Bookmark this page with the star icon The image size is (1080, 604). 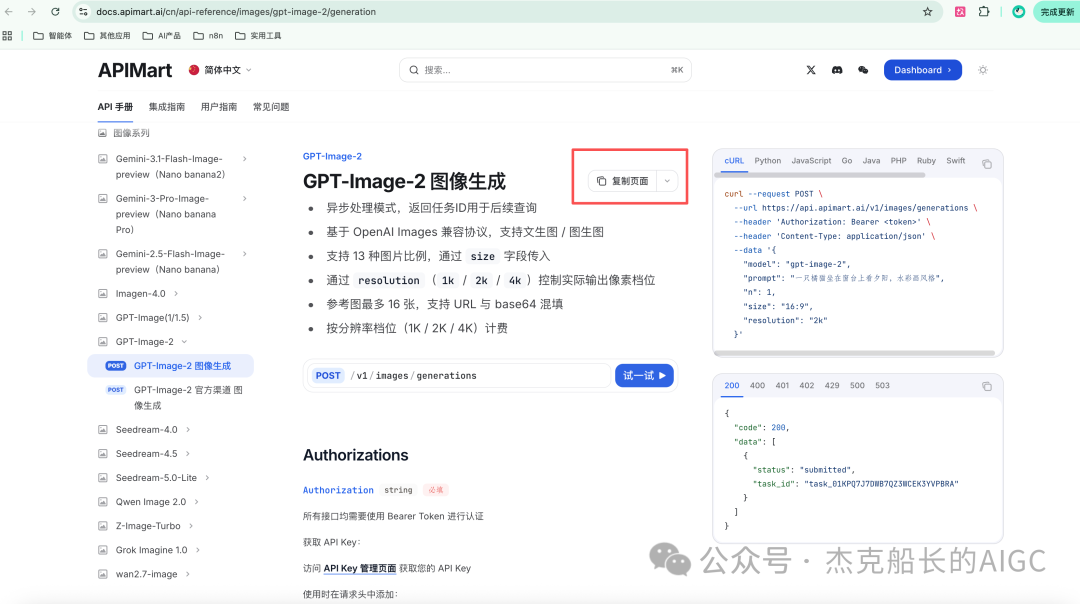coord(928,12)
